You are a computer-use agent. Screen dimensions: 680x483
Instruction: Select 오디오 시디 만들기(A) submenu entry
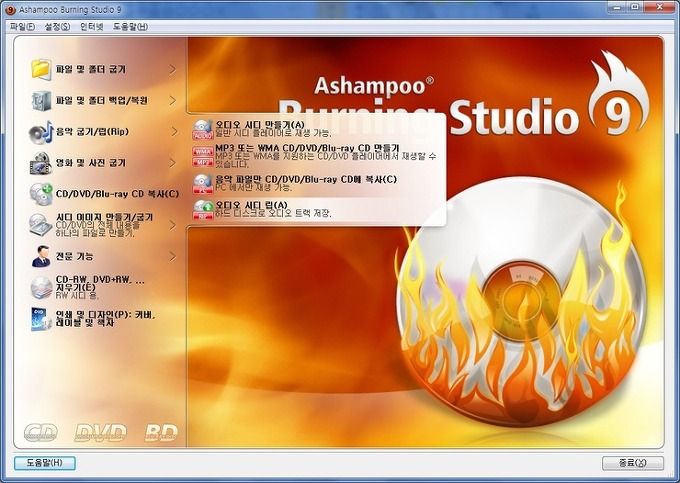point(260,125)
